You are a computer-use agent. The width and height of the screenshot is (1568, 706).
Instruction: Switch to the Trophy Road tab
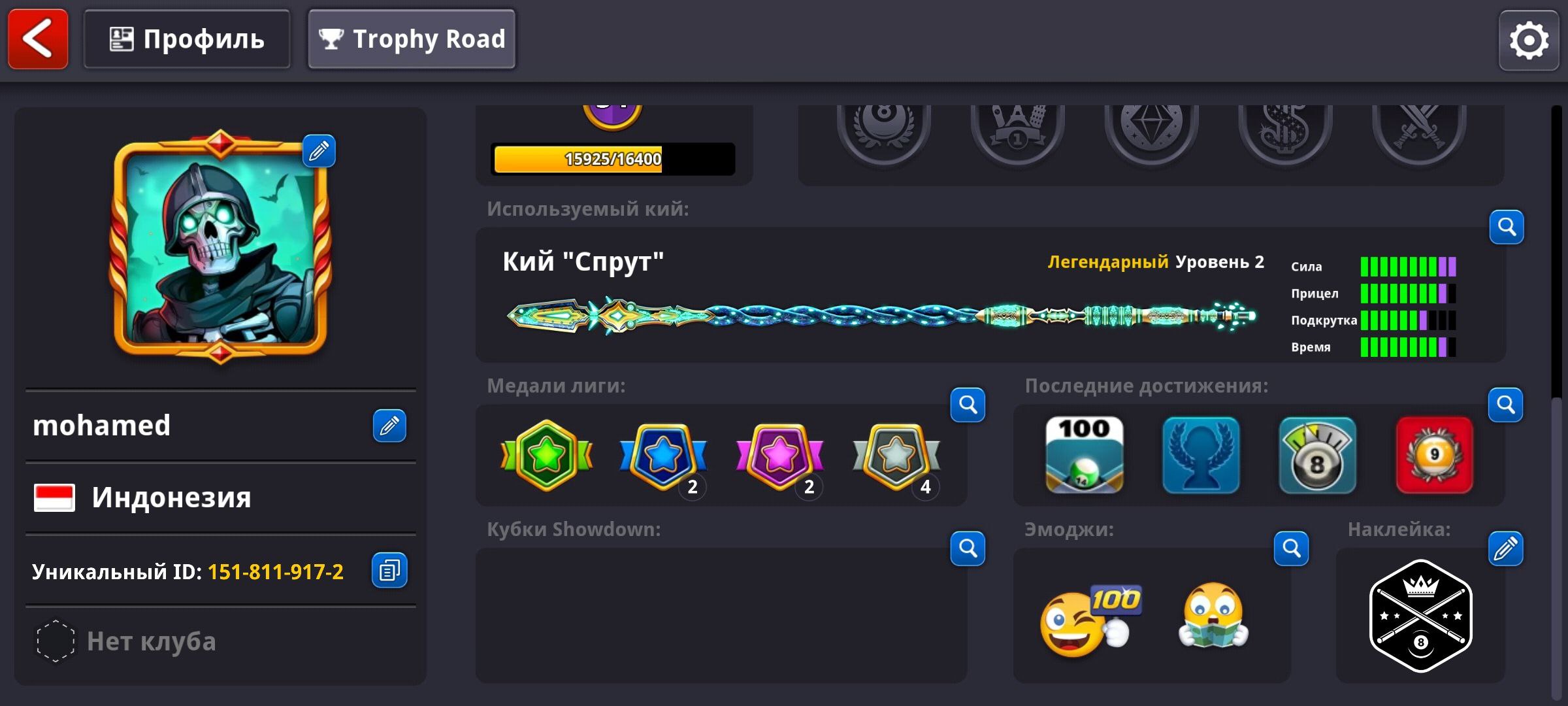[x=412, y=39]
